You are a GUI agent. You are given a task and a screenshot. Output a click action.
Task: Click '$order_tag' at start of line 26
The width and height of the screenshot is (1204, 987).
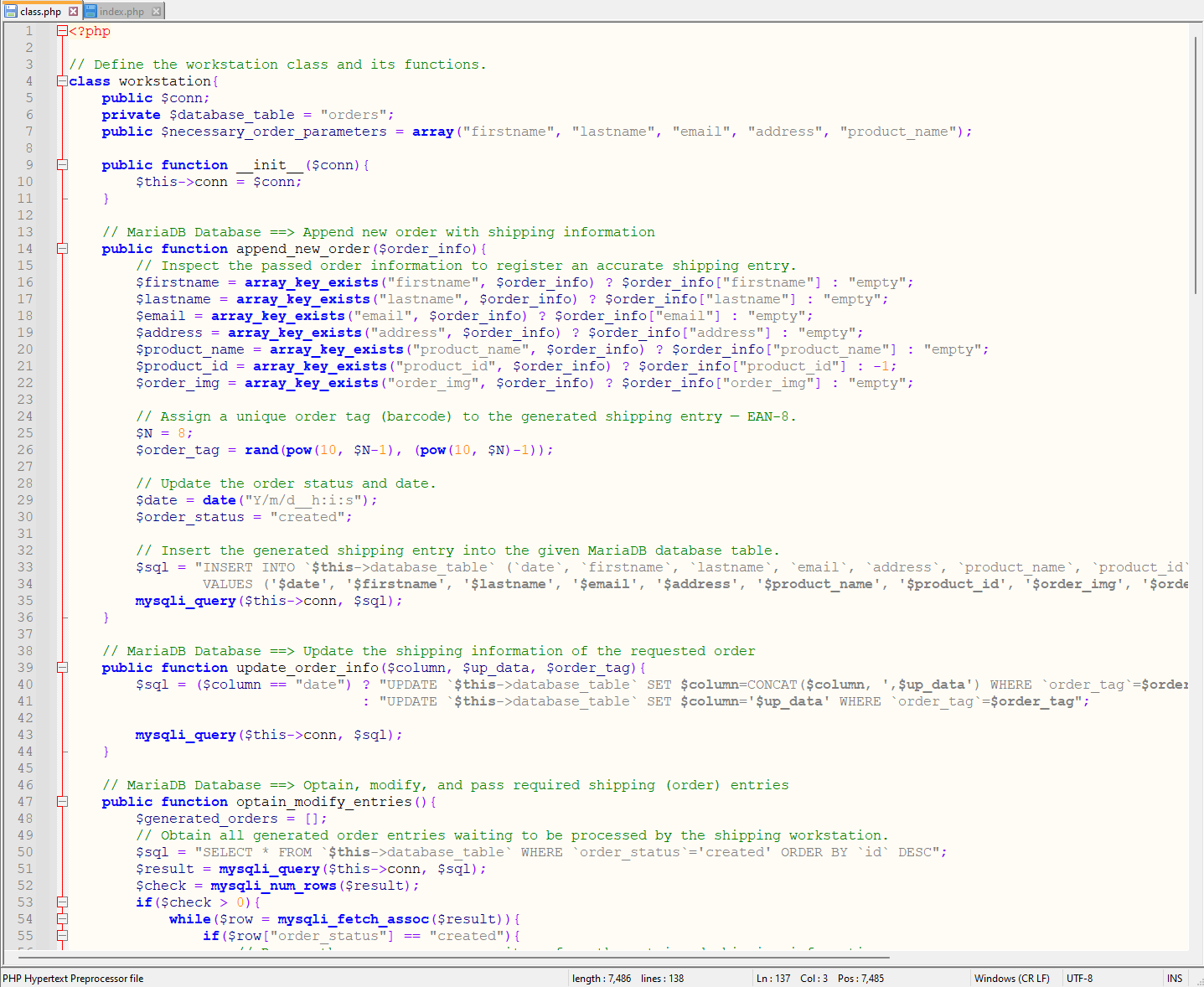(178, 450)
